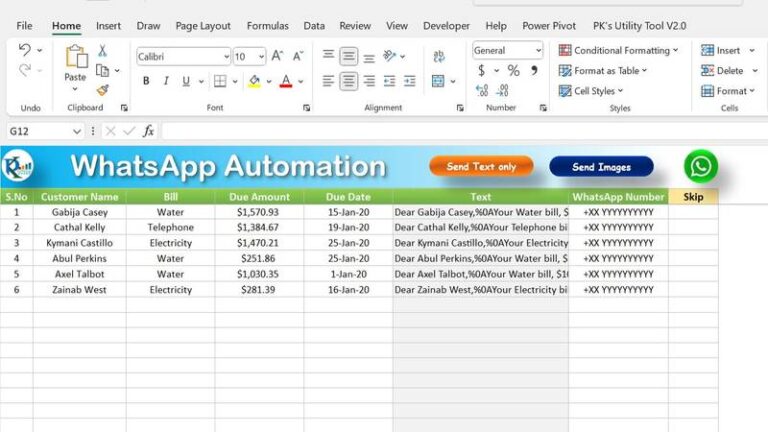
Task: Center text horizontally
Action: tap(349, 81)
